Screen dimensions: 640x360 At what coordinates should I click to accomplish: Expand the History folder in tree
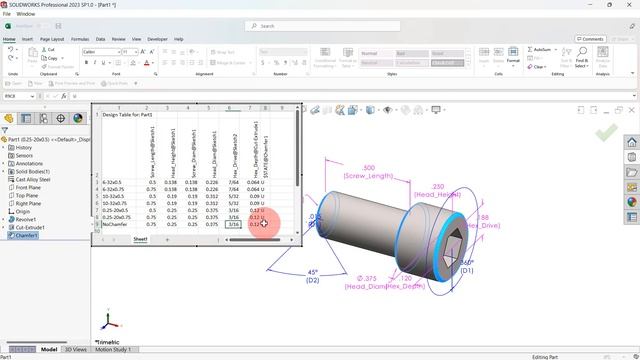(x=4, y=147)
